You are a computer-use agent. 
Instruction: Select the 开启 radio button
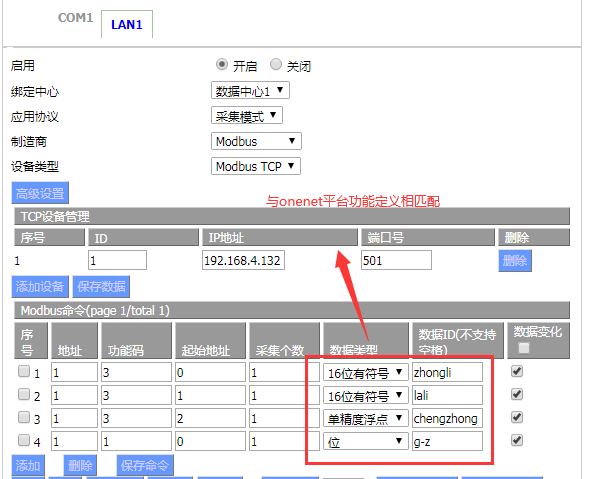222,65
